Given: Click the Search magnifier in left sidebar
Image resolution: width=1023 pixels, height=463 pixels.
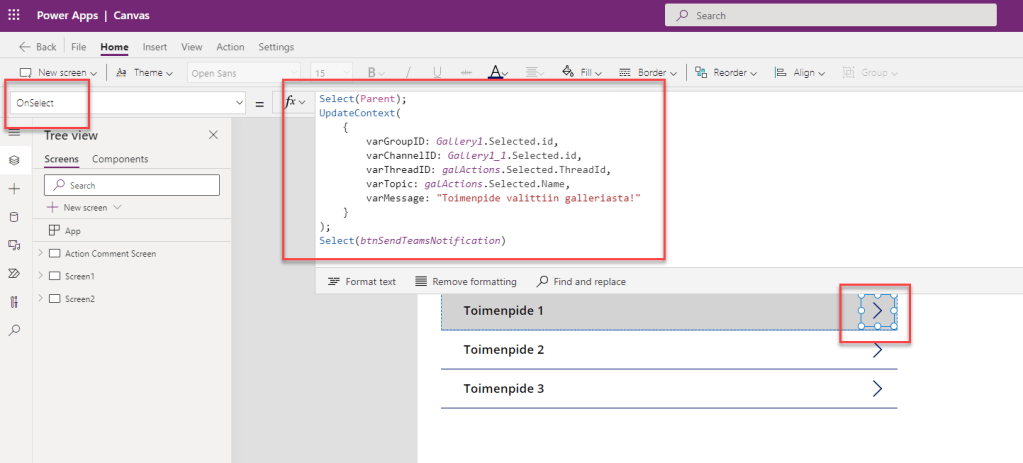Looking at the screenshot, I should click(x=14, y=330).
